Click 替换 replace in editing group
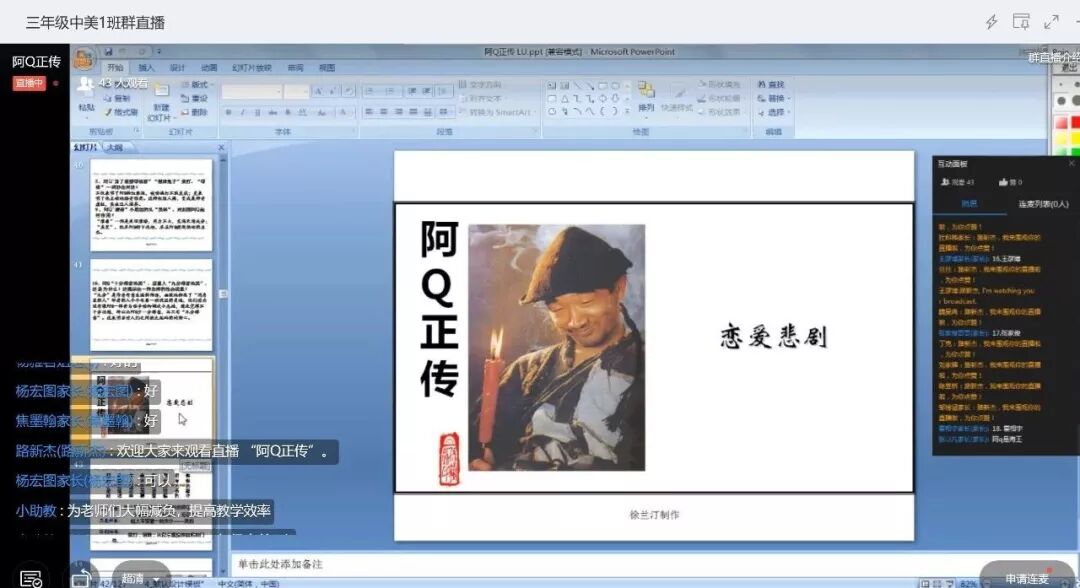 point(771,98)
